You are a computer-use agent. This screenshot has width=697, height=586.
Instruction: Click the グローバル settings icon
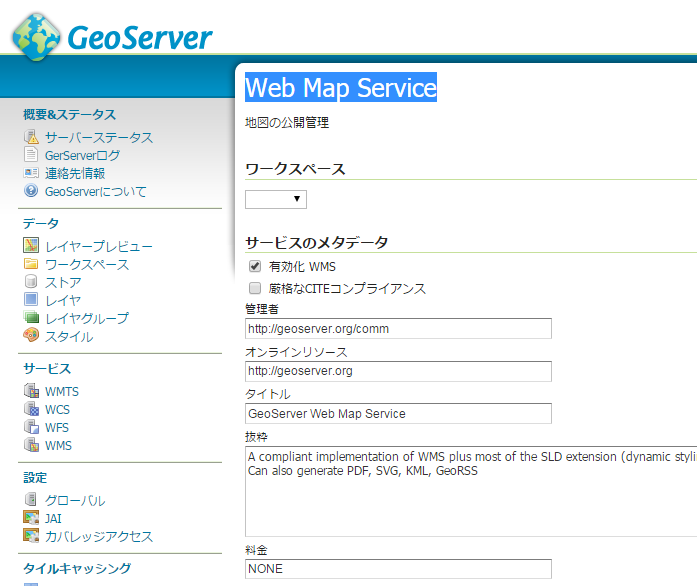(31, 500)
